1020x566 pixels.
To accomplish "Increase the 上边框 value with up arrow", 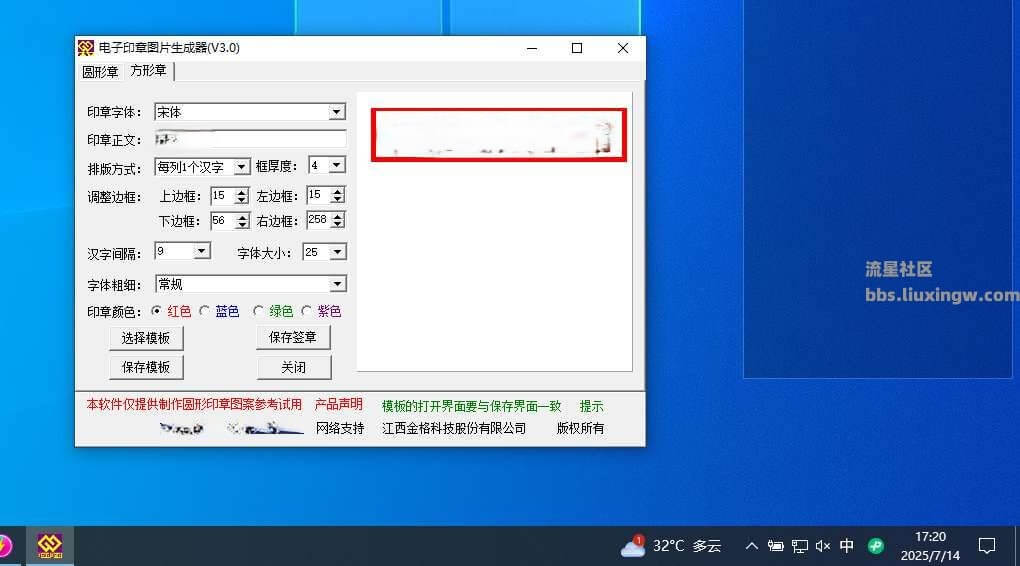I will click(241, 192).
